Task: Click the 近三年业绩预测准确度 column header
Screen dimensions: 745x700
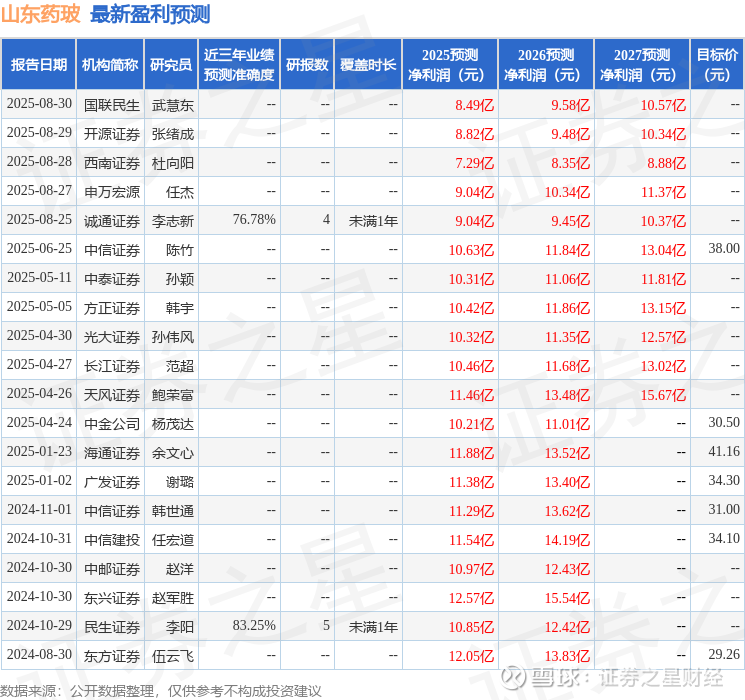Action: (x=239, y=65)
